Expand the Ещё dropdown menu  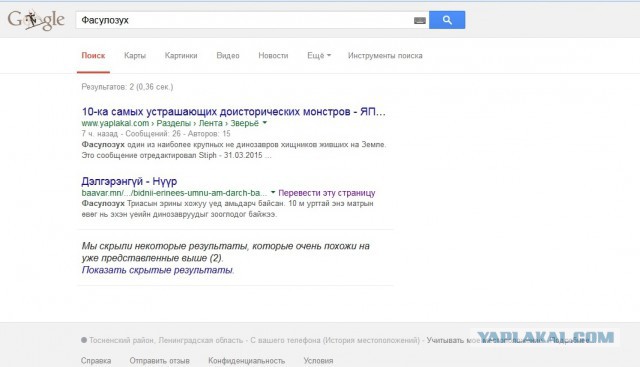point(319,56)
